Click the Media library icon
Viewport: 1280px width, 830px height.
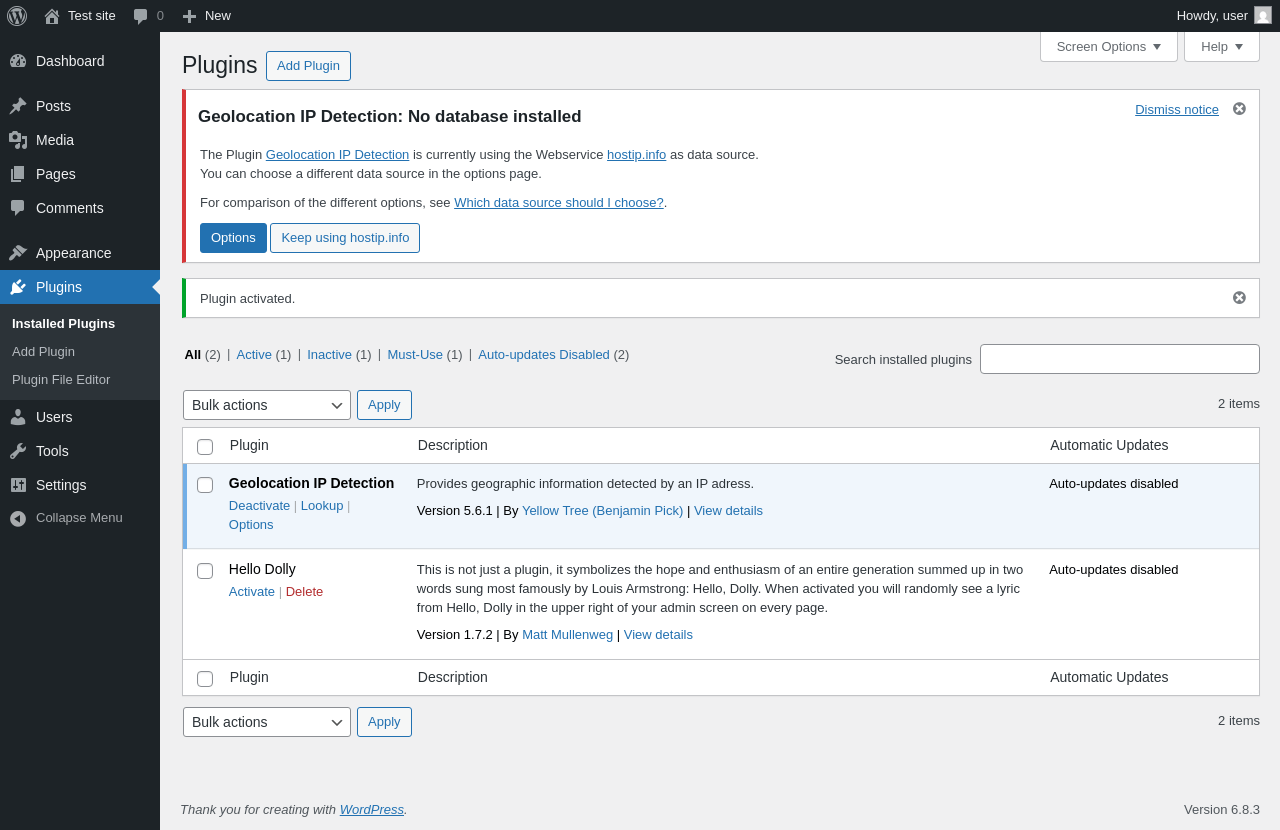tap(18, 140)
